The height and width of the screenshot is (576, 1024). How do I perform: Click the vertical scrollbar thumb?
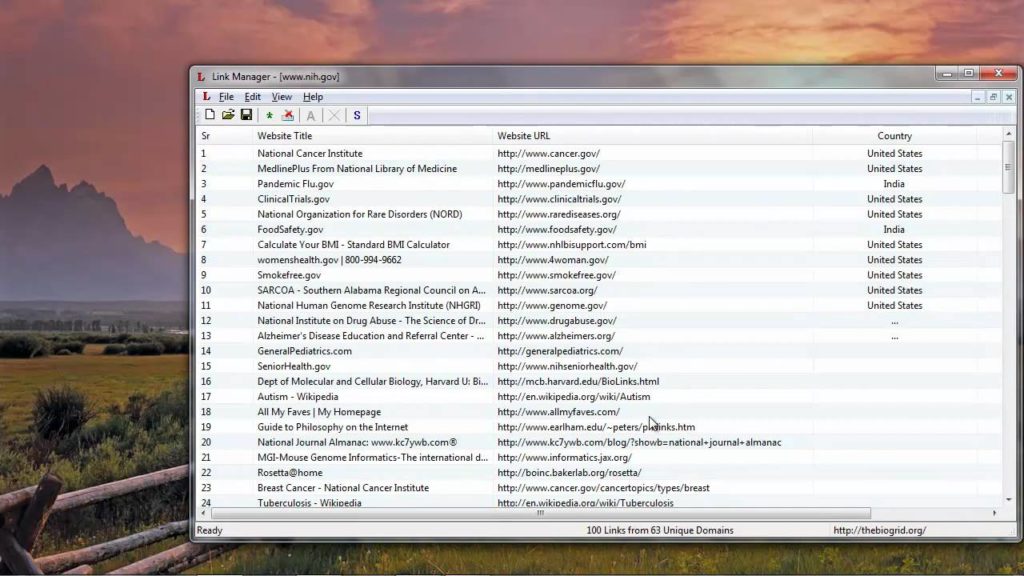pos(1008,167)
